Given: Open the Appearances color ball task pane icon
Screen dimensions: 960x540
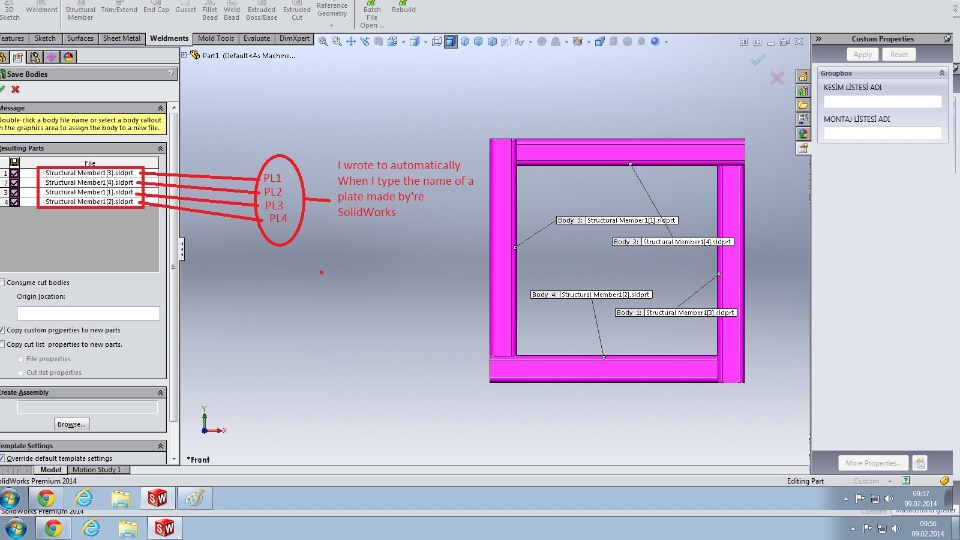Looking at the screenshot, I should click(803, 133).
